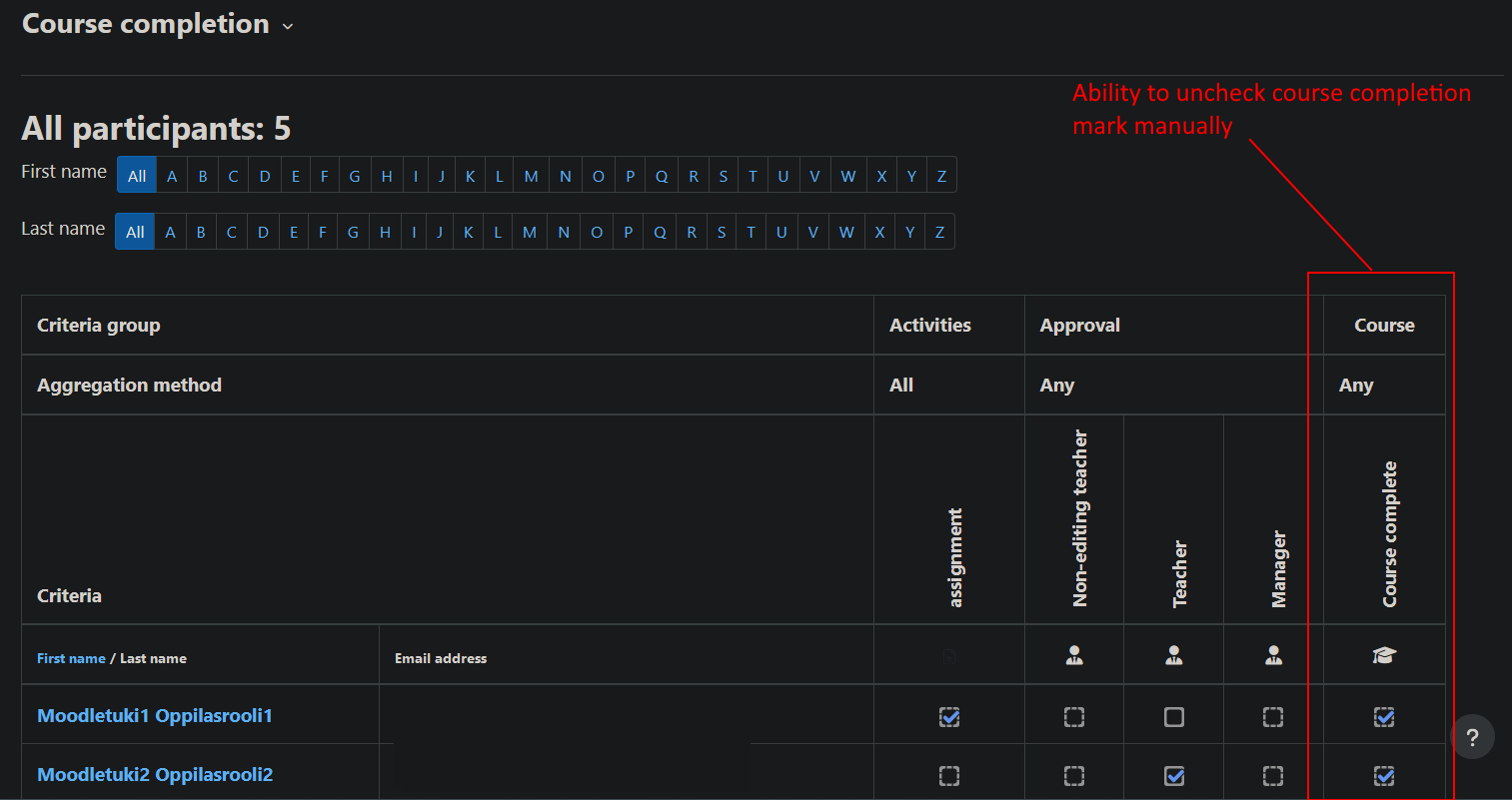Click the Last name column header text
Image resolution: width=1512 pixels, height=800 pixels.
[x=153, y=658]
